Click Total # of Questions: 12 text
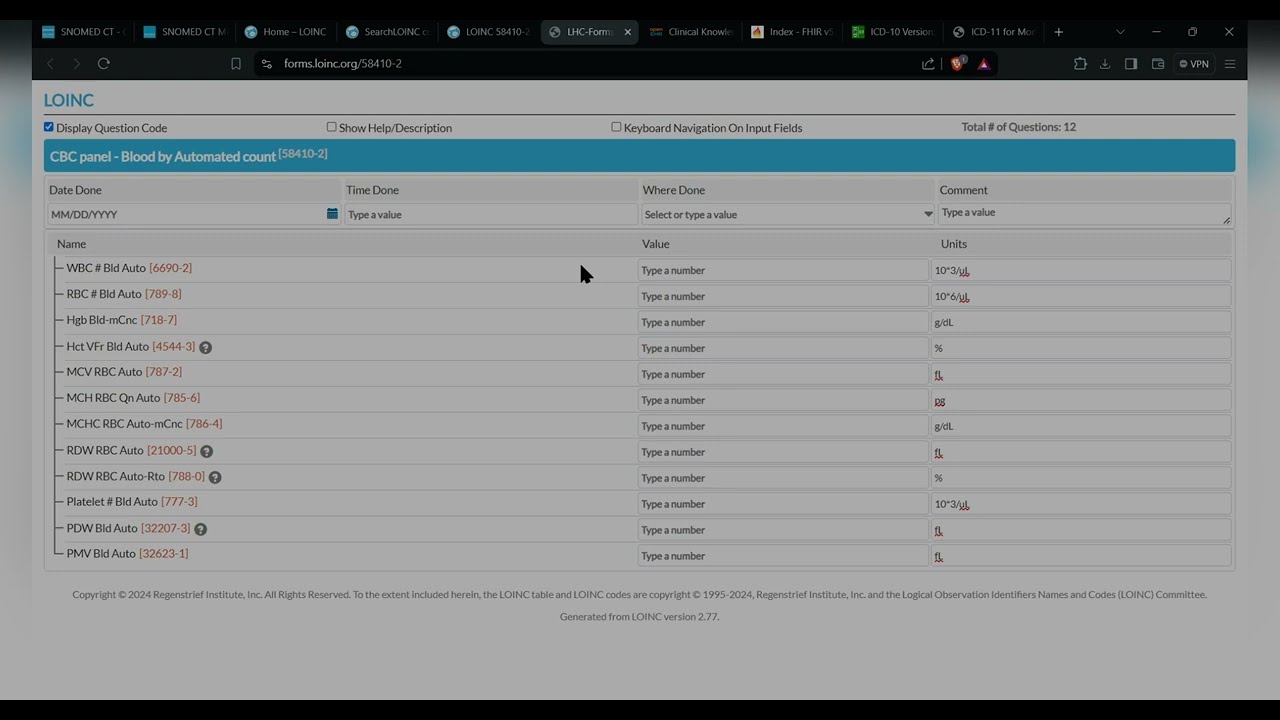The image size is (1280, 720). (1018, 127)
